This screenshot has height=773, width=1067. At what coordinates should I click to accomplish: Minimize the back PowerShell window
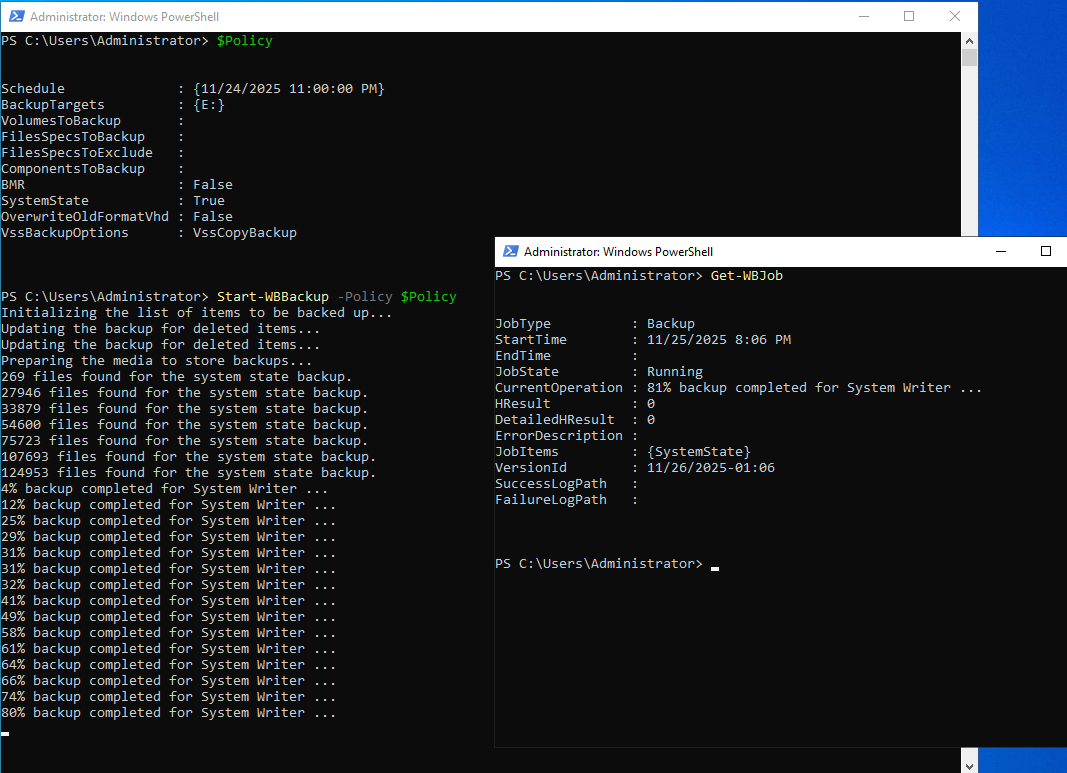coord(864,16)
